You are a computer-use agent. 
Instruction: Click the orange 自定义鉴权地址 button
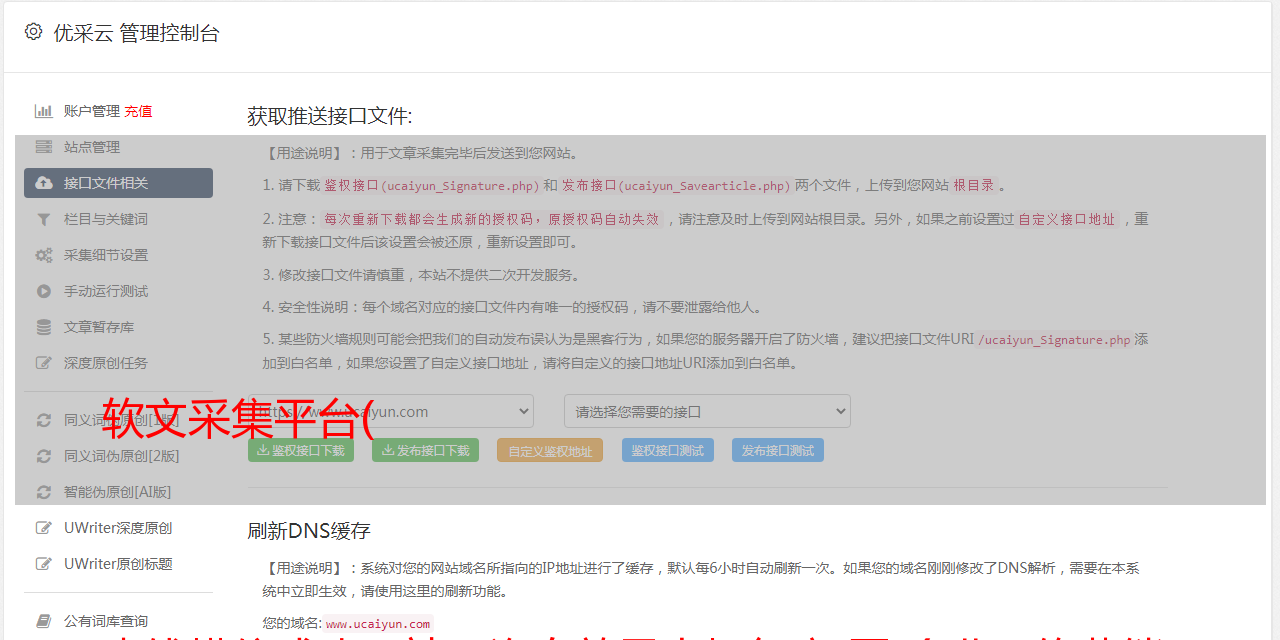pos(550,450)
